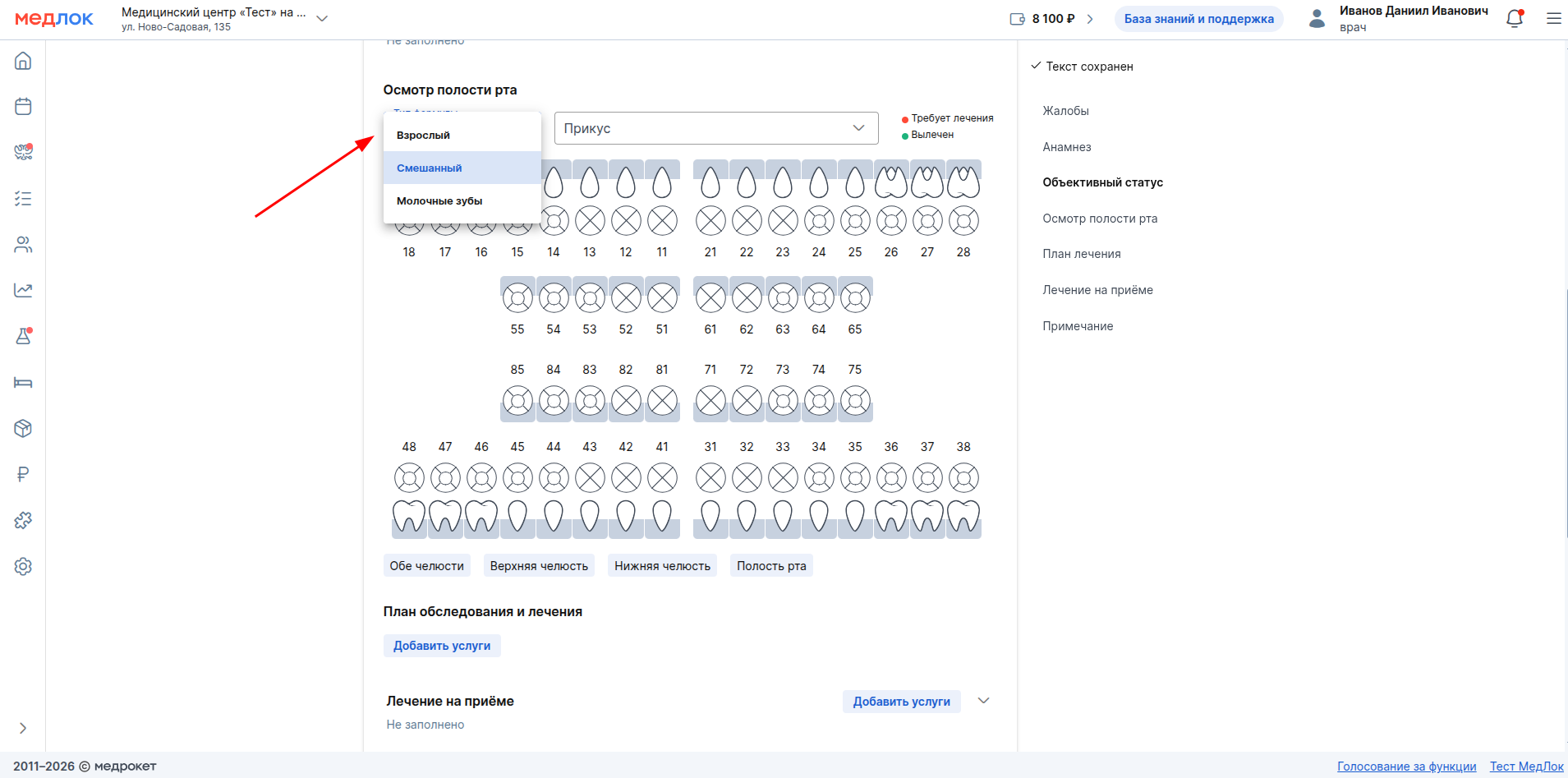The image size is (1568, 778).
Task: Select Взрослый in the formula list
Action: tap(423, 135)
